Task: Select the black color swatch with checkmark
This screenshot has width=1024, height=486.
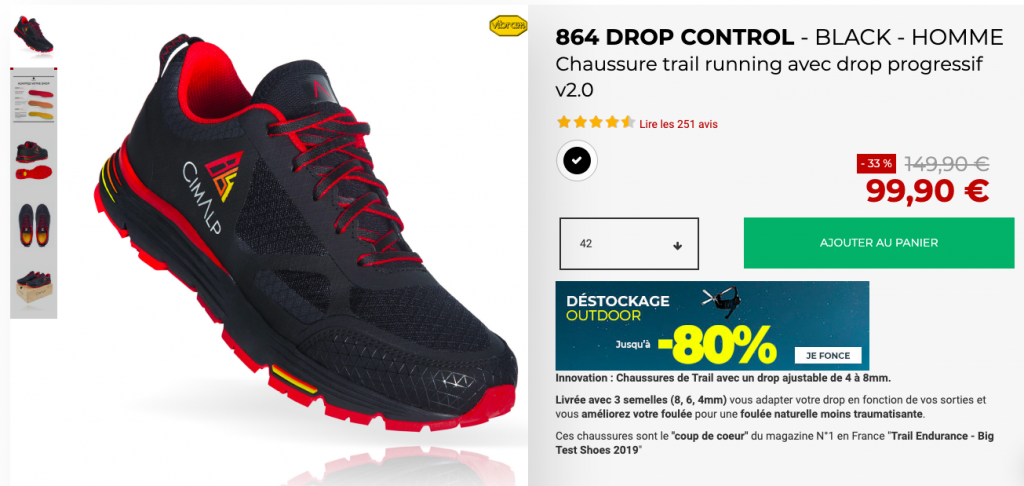Action: click(577, 160)
